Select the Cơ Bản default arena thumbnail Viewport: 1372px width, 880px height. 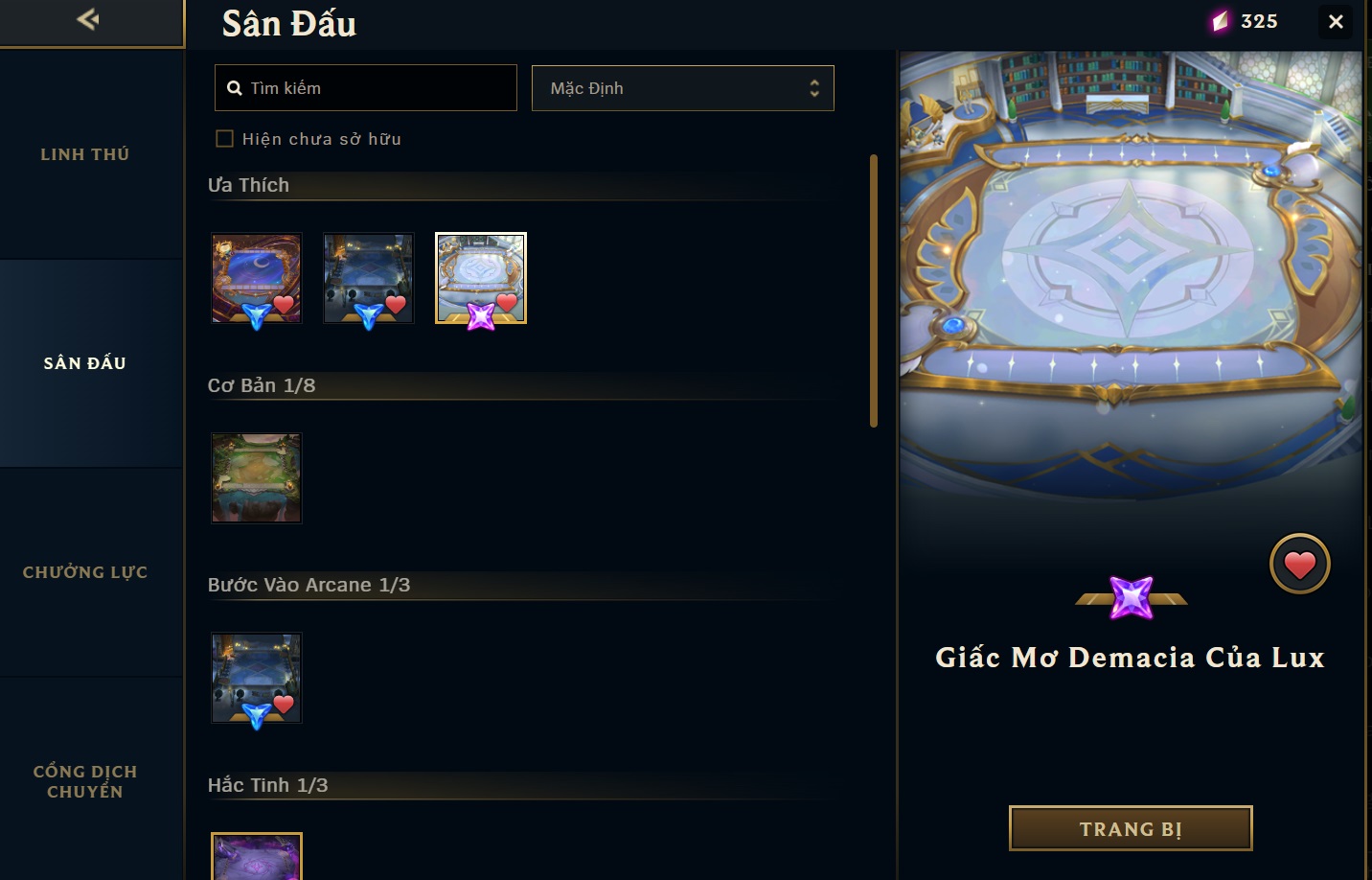(257, 477)
